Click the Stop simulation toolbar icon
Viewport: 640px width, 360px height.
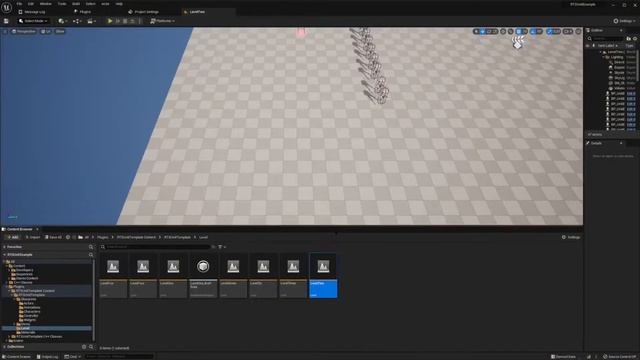125,21
